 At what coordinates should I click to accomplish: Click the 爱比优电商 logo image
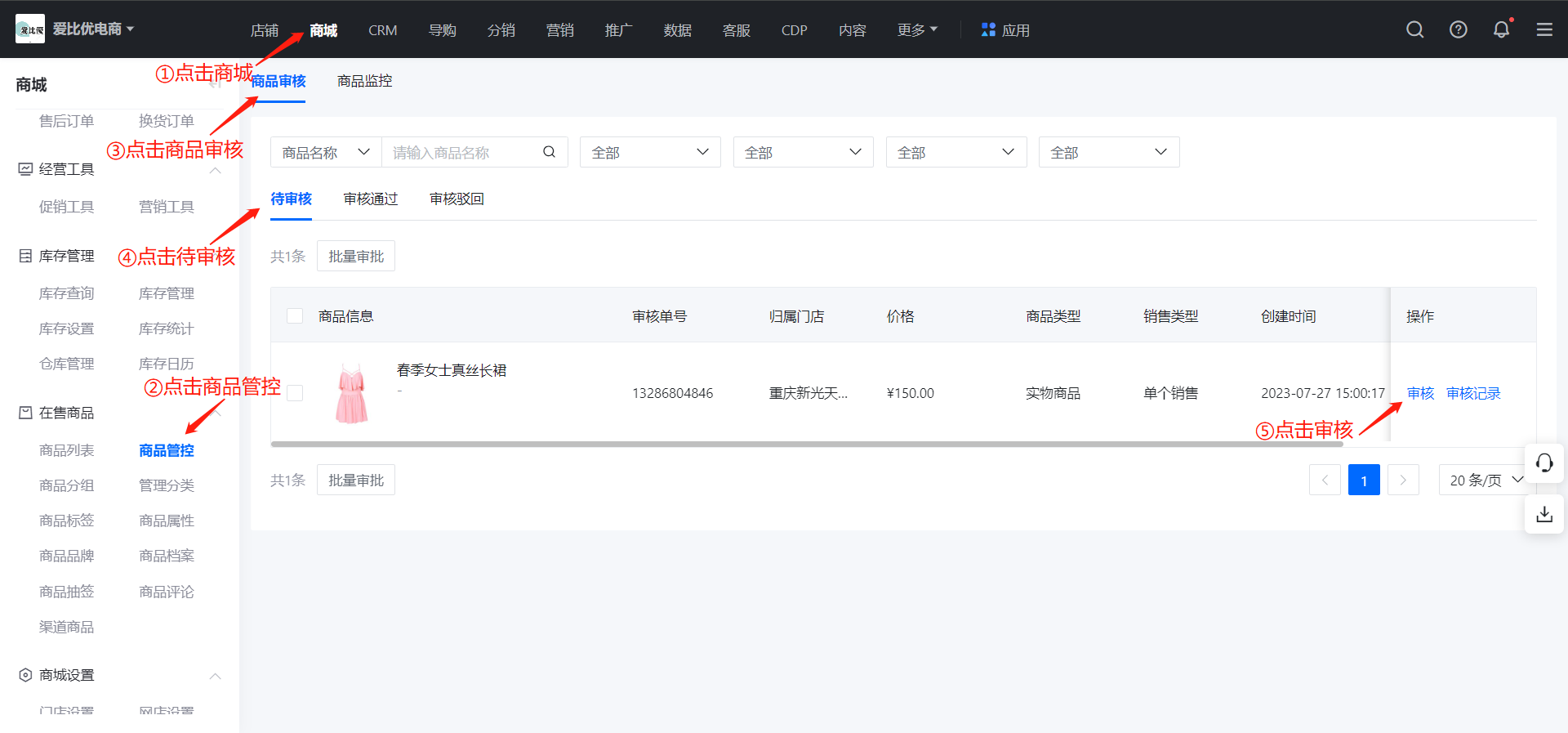pos(30,29)
